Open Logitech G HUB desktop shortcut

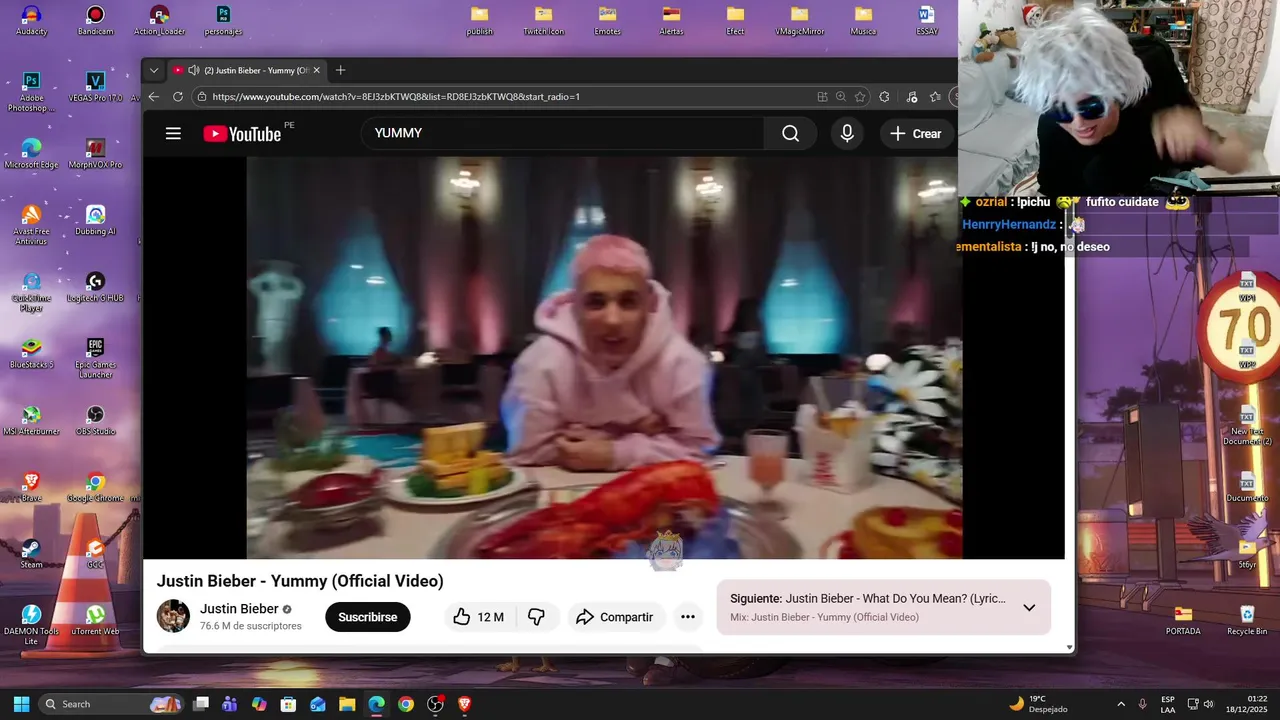click(x=95, y=287)
